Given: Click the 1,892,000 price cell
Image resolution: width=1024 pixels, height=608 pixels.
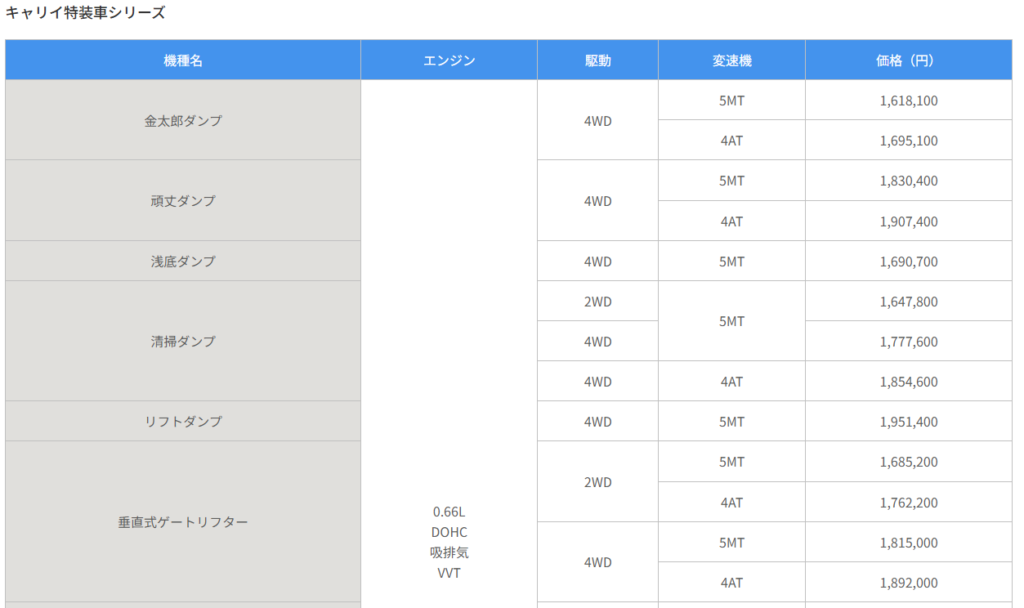Looking at the screenshot, I should (x=908, y=583).
